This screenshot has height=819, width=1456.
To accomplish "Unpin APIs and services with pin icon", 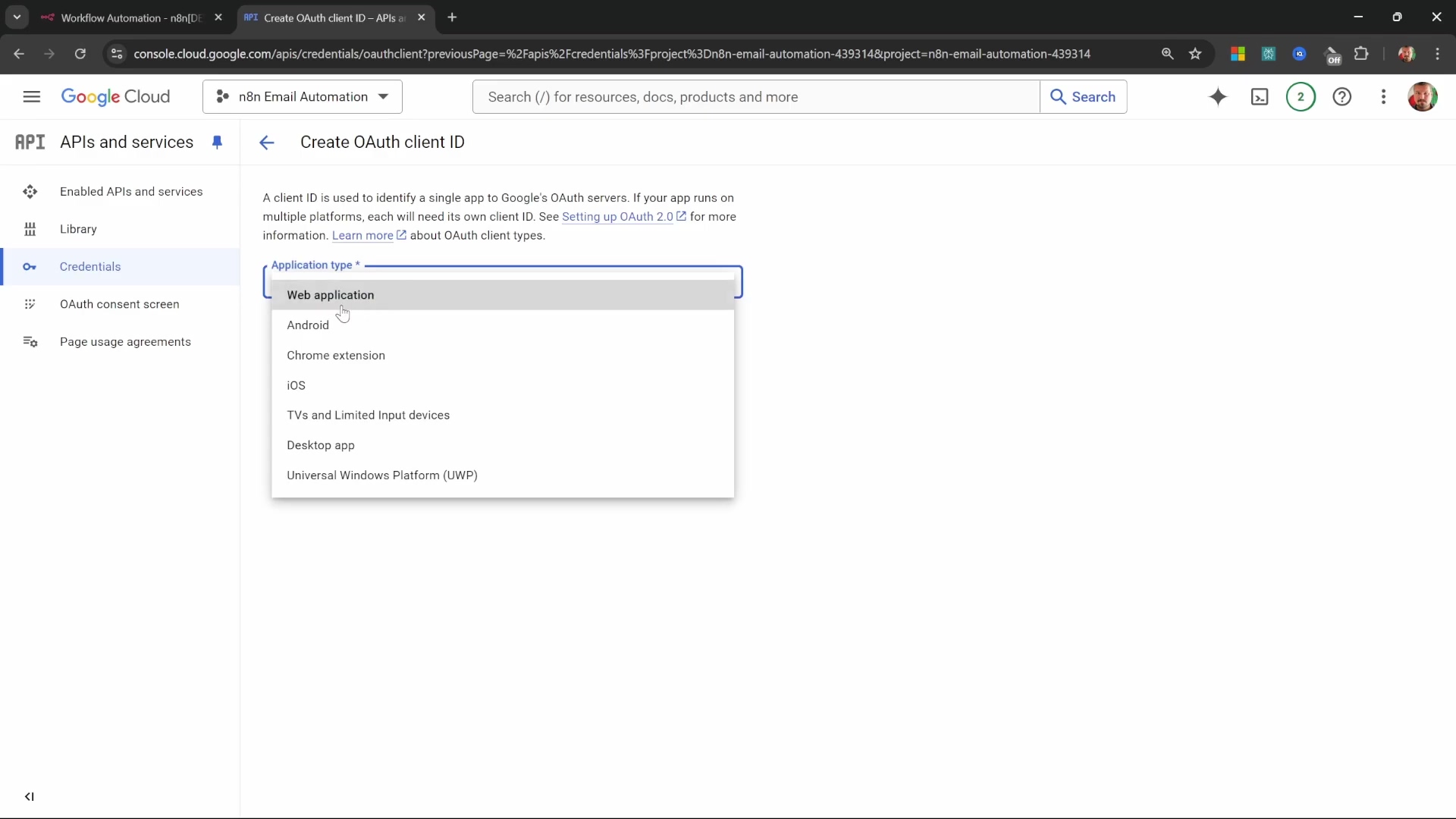I will tap(218, 142).
